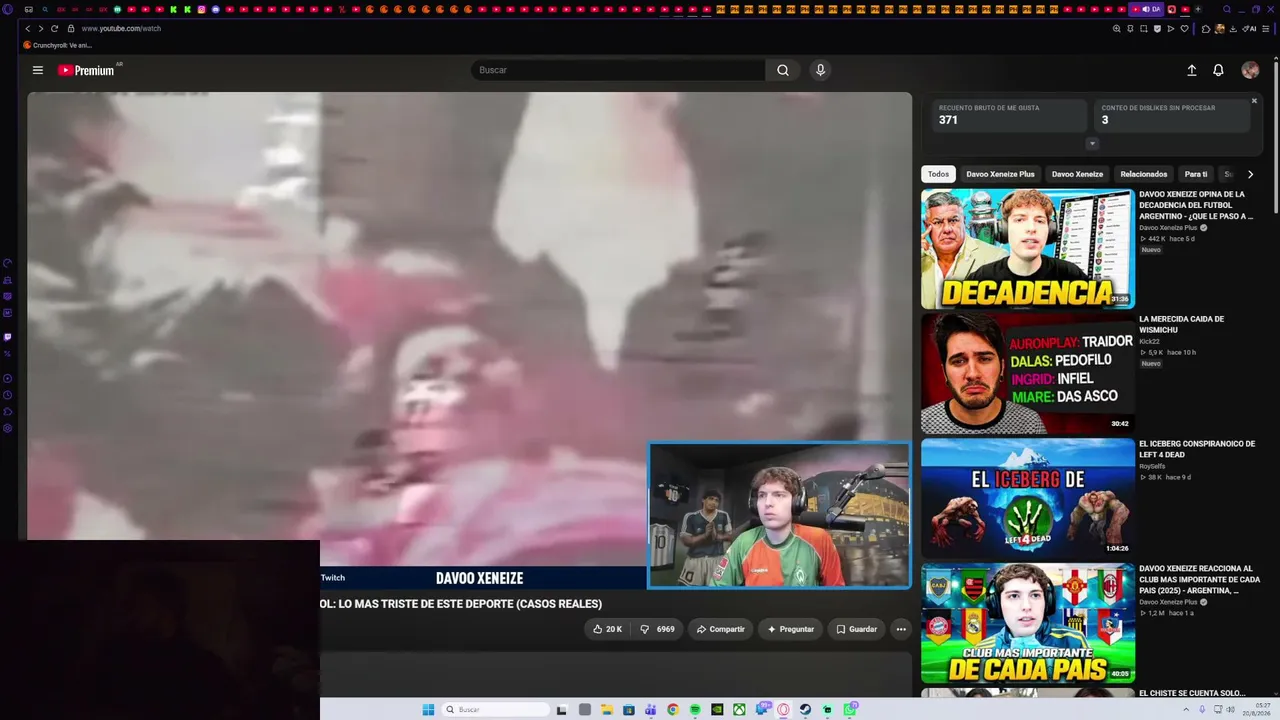The width and height of the screenshot is (1280, 720).
Task: Open YouTube notifications bell
Action: click(1218, 70)
